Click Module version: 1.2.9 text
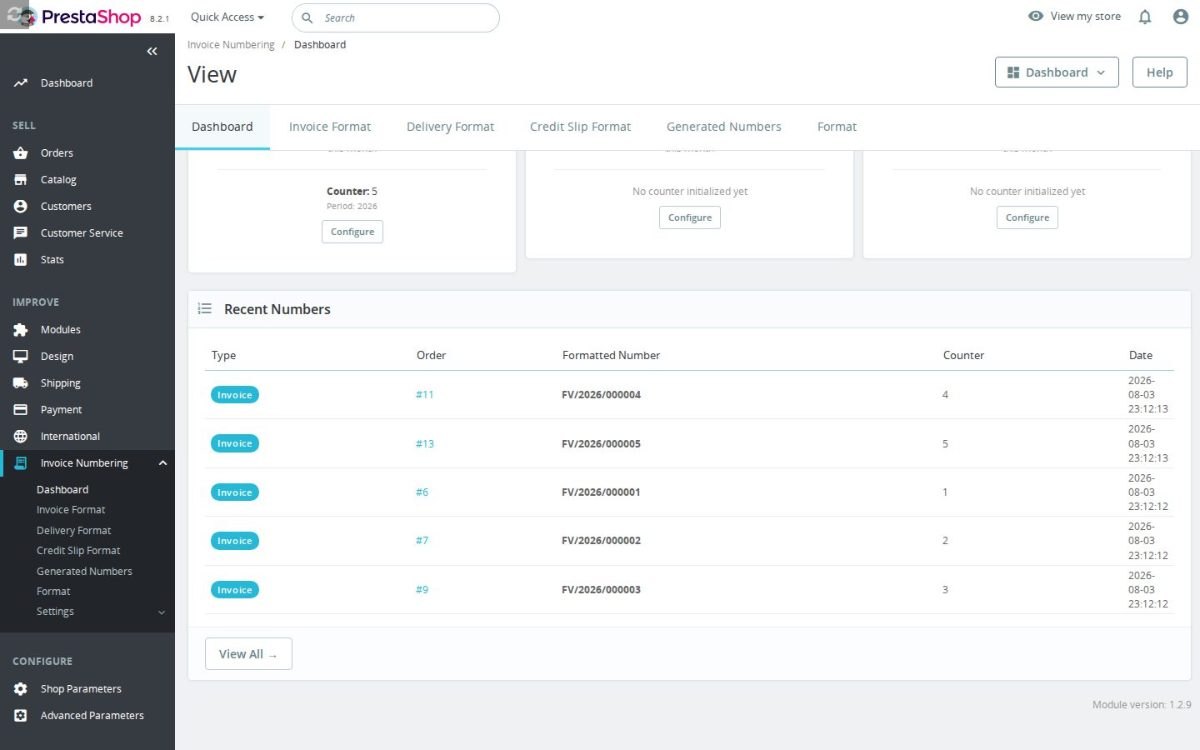The height and width of the screenshot is (750, 1200). tap(1141, 705)
